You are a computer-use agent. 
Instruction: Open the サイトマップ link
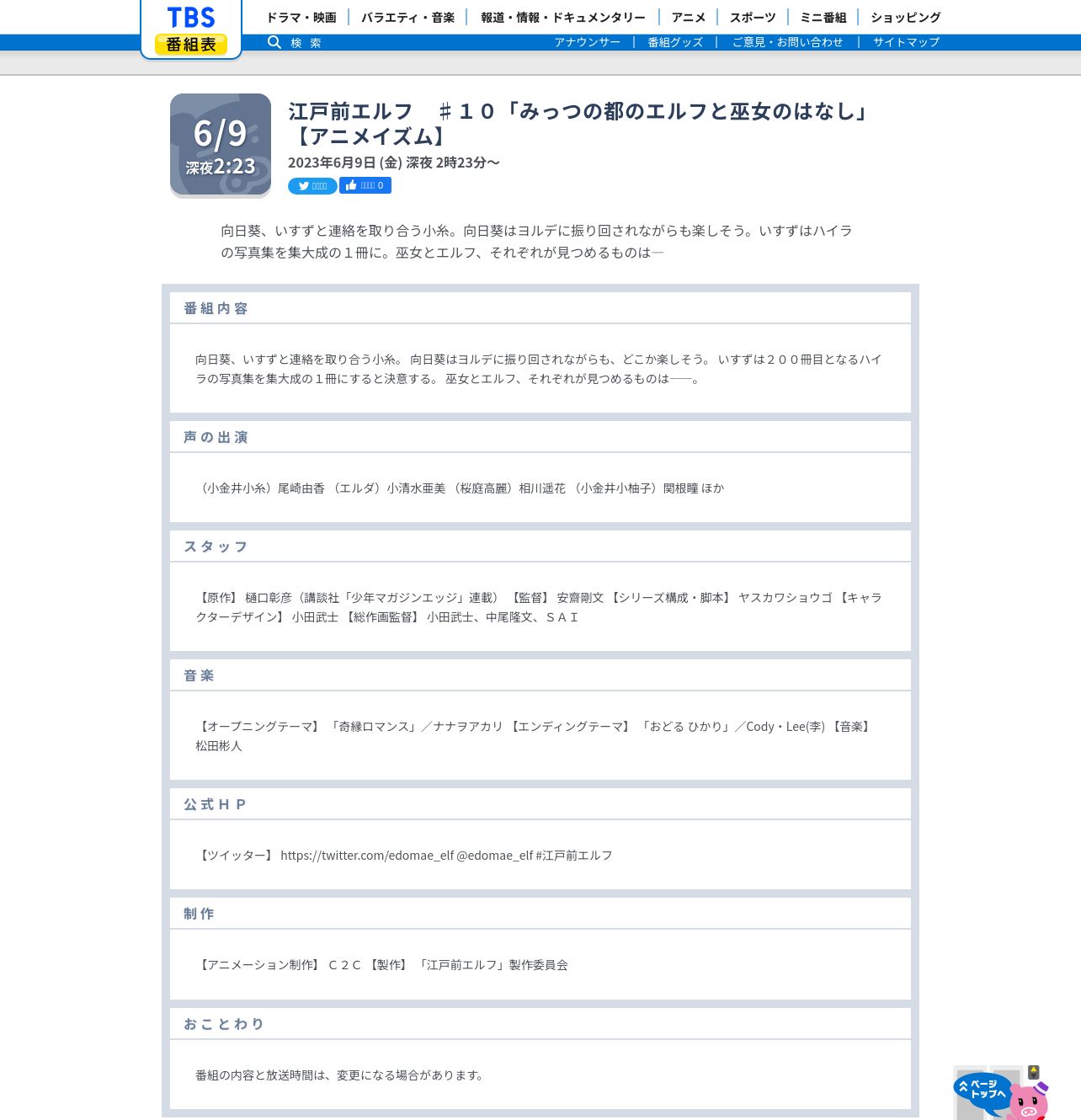point(906,42)
